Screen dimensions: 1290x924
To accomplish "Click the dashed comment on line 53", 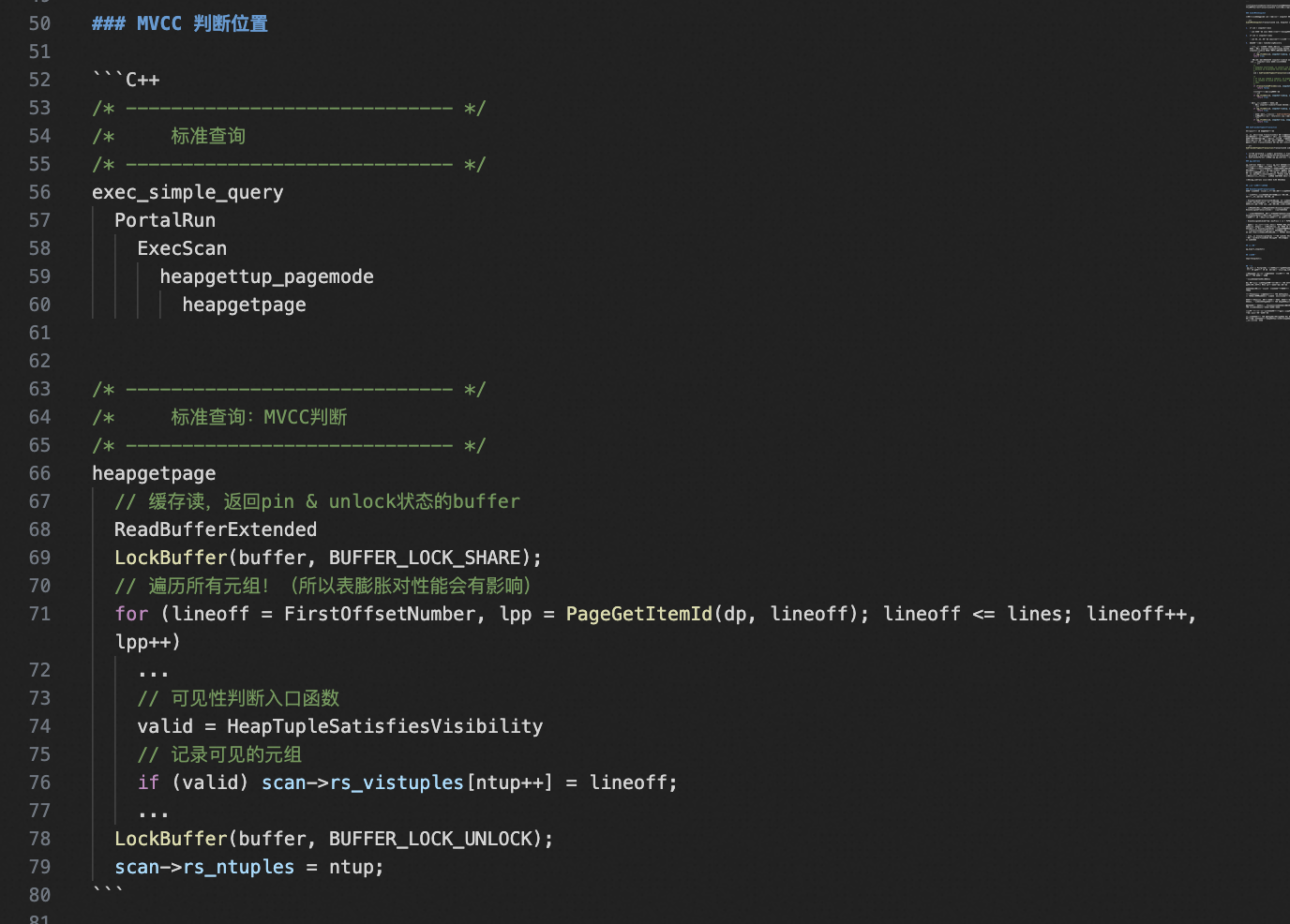I will coord(289,108).
